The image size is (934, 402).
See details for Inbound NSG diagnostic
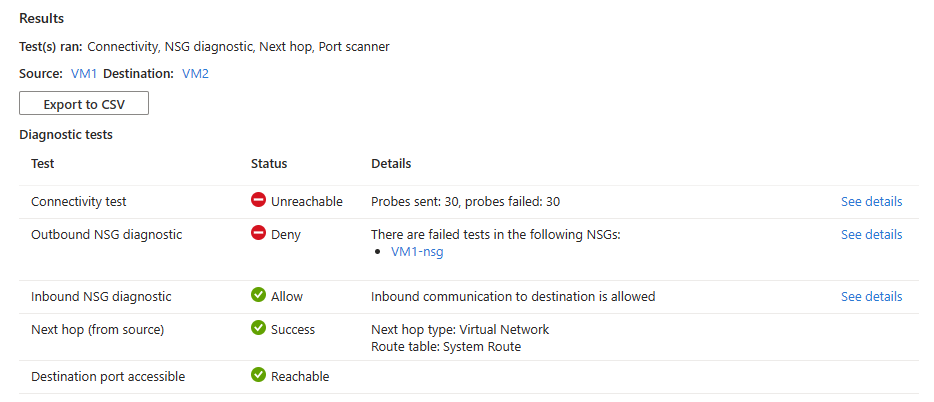coord(871,296)
